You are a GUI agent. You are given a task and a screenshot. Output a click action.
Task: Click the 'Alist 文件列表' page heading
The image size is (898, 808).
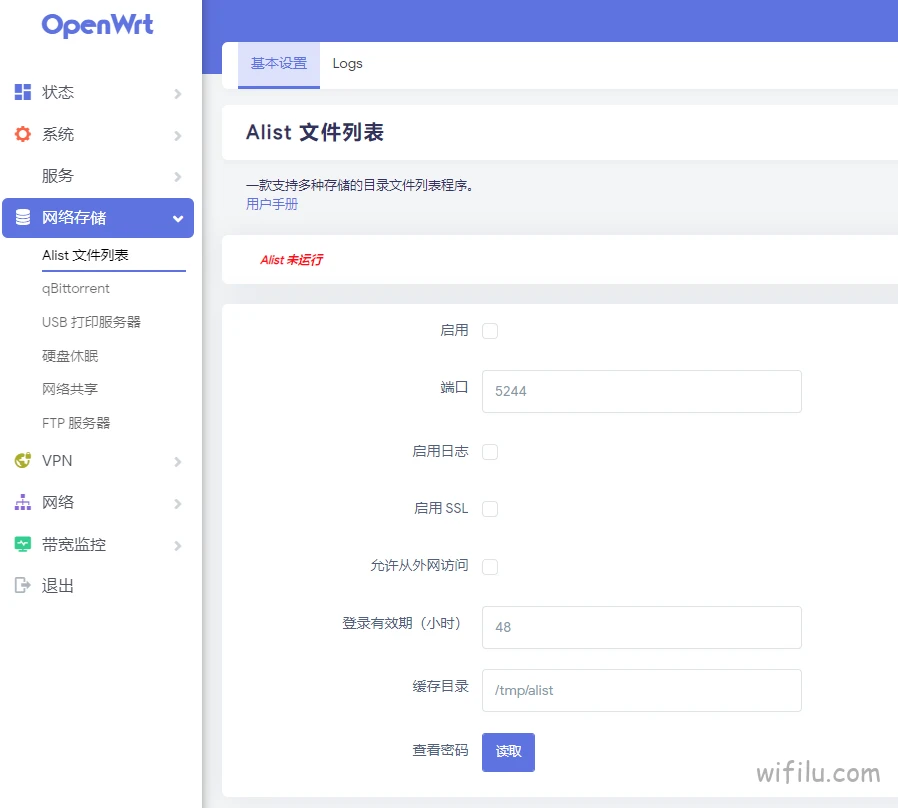(x=315, y=132)
